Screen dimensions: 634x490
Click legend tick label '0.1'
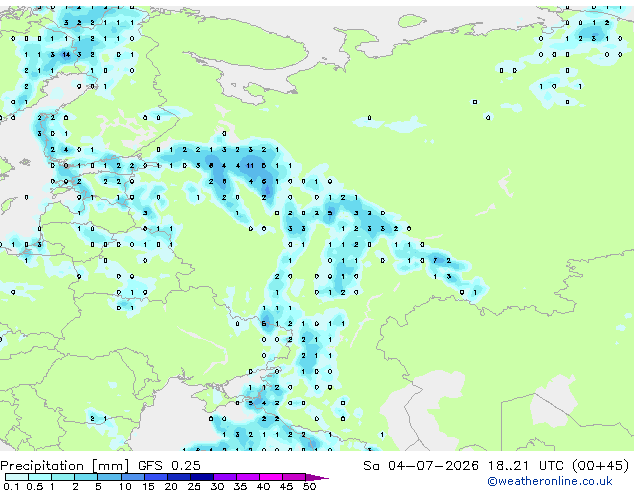11,486
